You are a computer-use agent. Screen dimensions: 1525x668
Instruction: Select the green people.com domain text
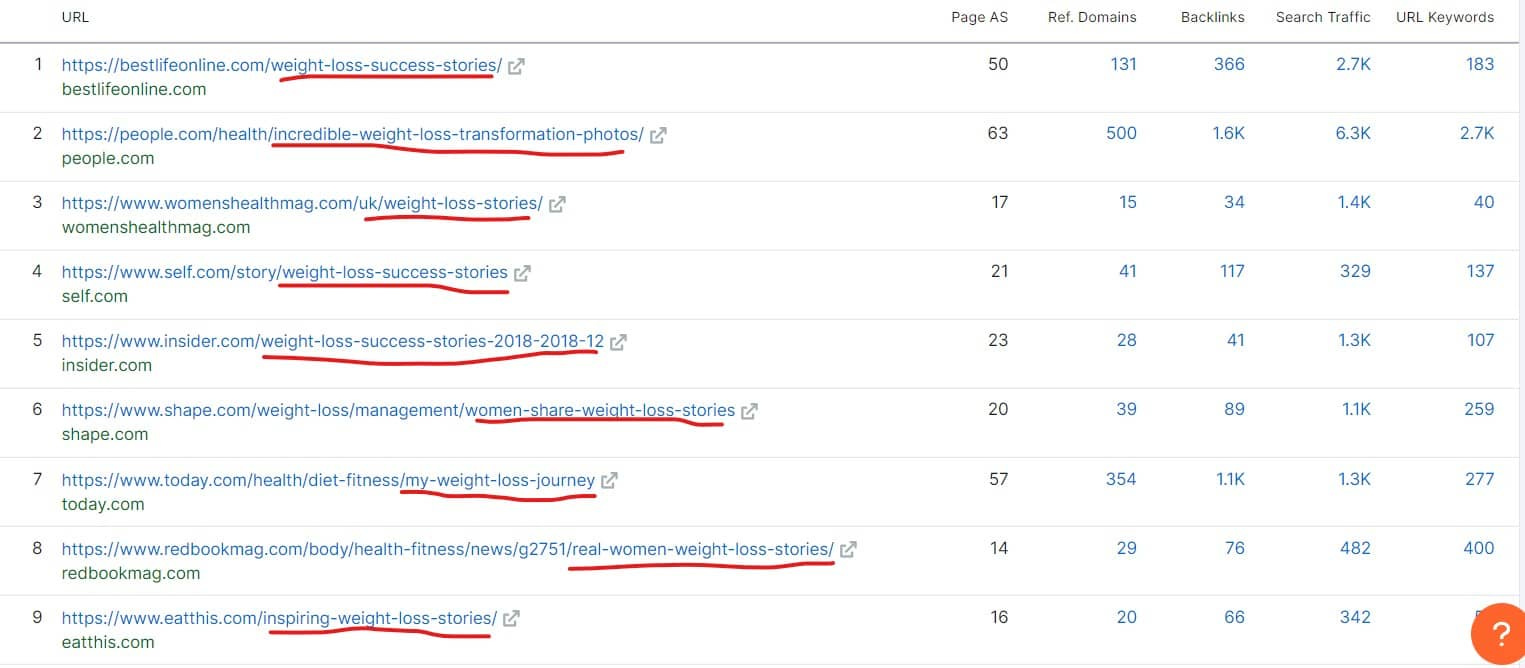(108, 158)
